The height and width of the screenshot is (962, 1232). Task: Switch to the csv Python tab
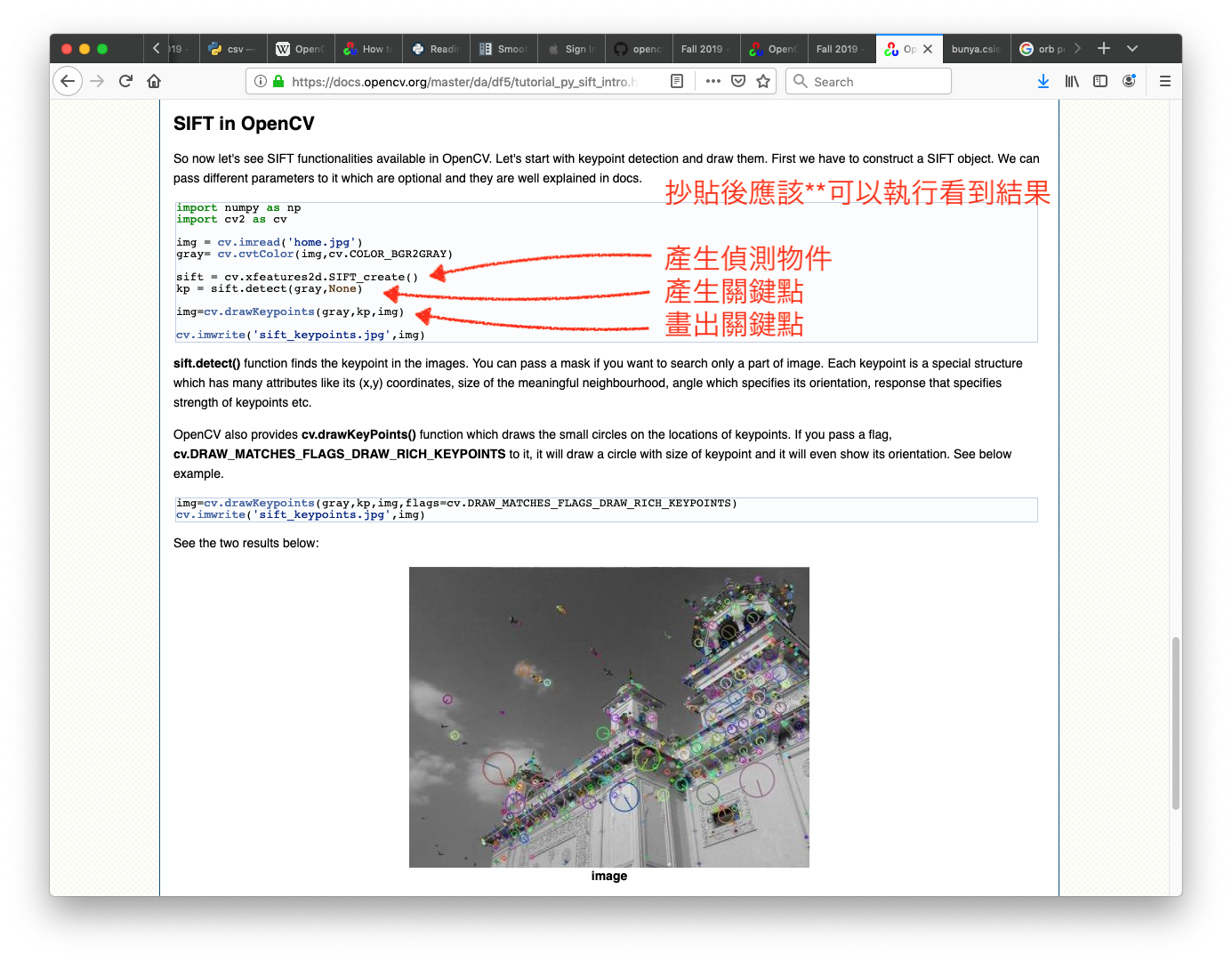pyautogui.click(x=233, y=49)
